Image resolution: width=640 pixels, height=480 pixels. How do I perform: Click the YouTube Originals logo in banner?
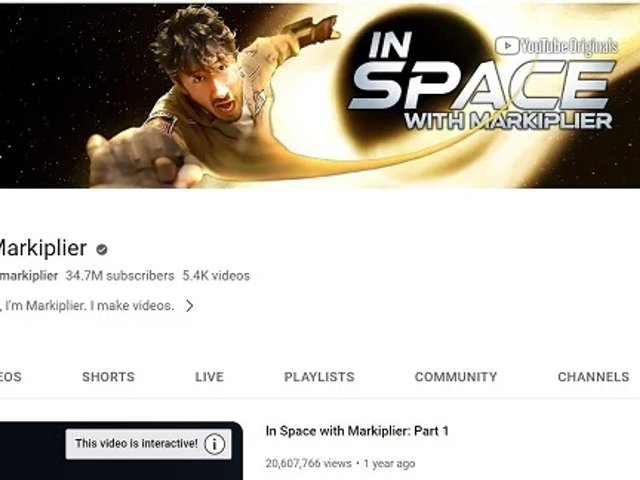click(557, 46)
